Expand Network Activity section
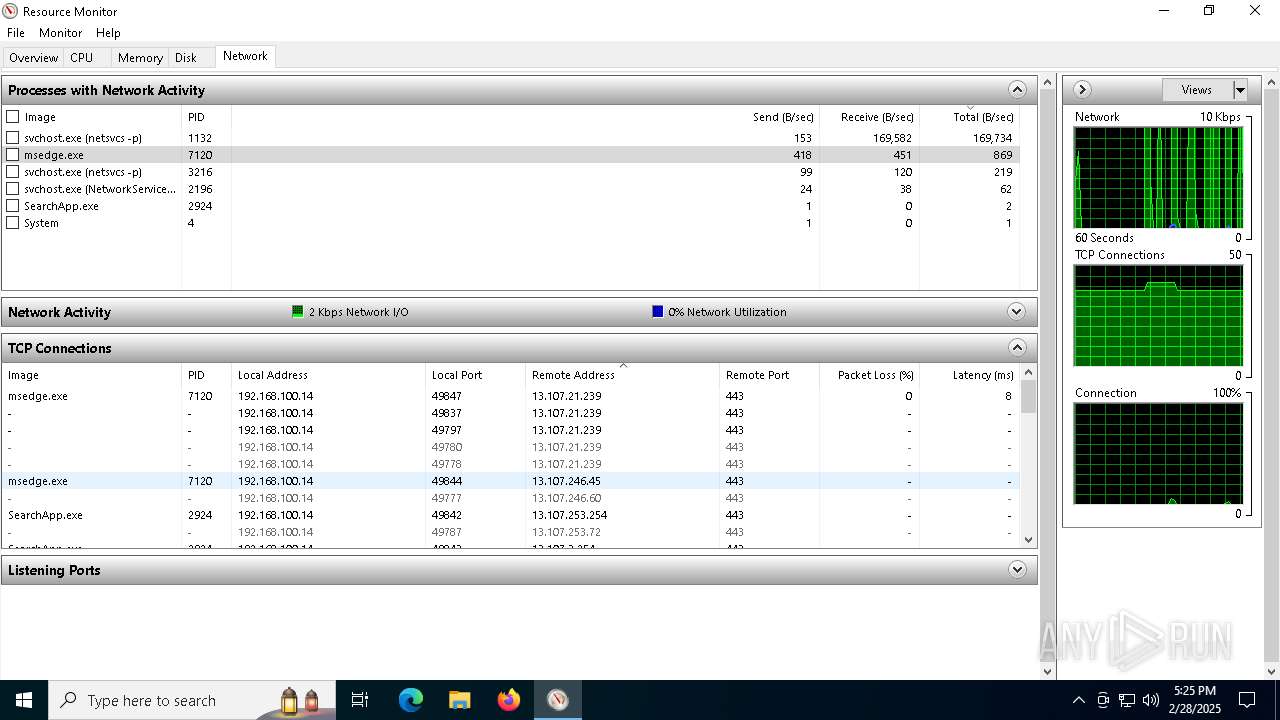 click(1017, 311)
